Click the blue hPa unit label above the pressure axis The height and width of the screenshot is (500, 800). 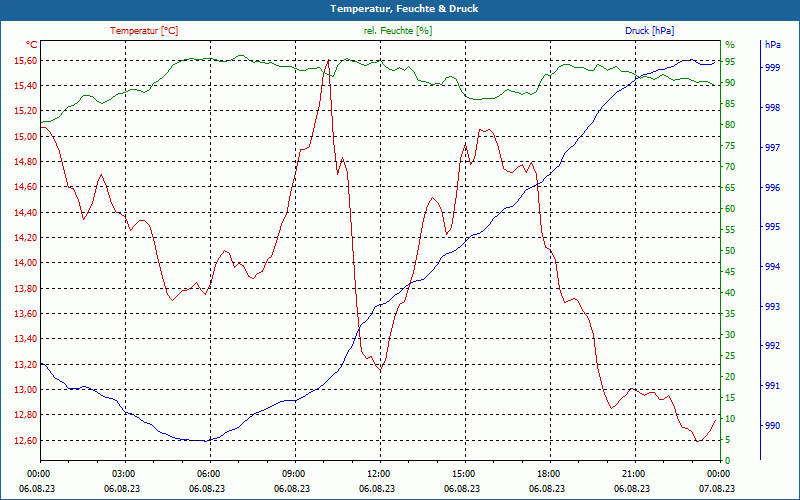tap(772, 44)
